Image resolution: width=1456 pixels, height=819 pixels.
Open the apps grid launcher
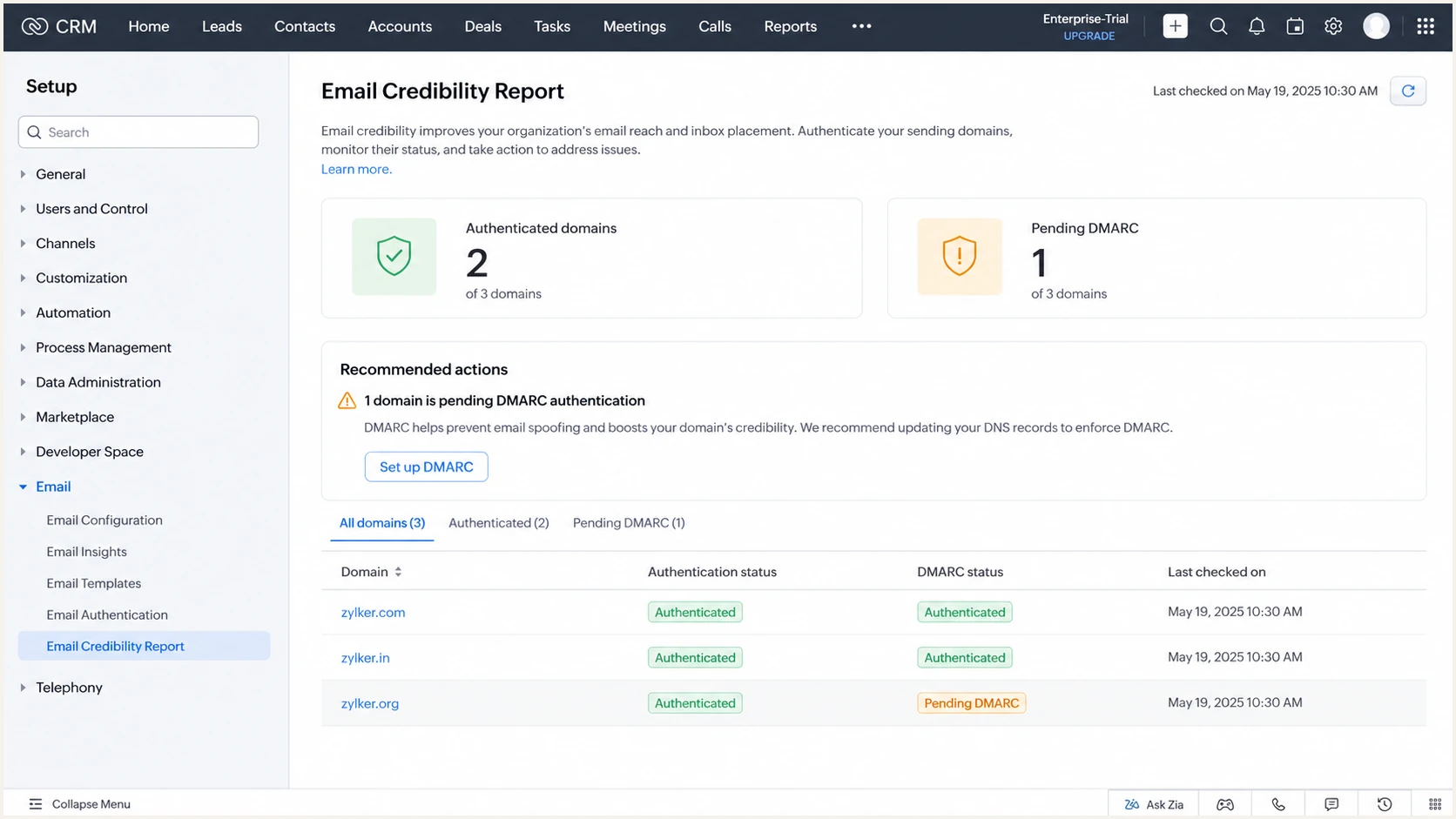point(1426,26)
